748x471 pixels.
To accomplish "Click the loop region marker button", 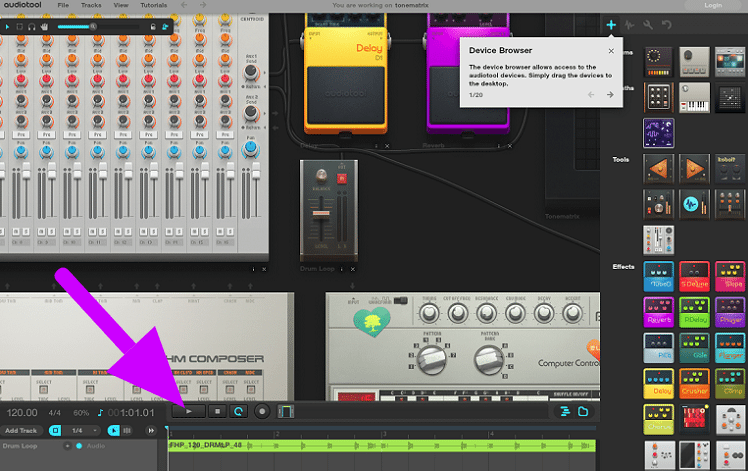I will click(x=285, y=411).
